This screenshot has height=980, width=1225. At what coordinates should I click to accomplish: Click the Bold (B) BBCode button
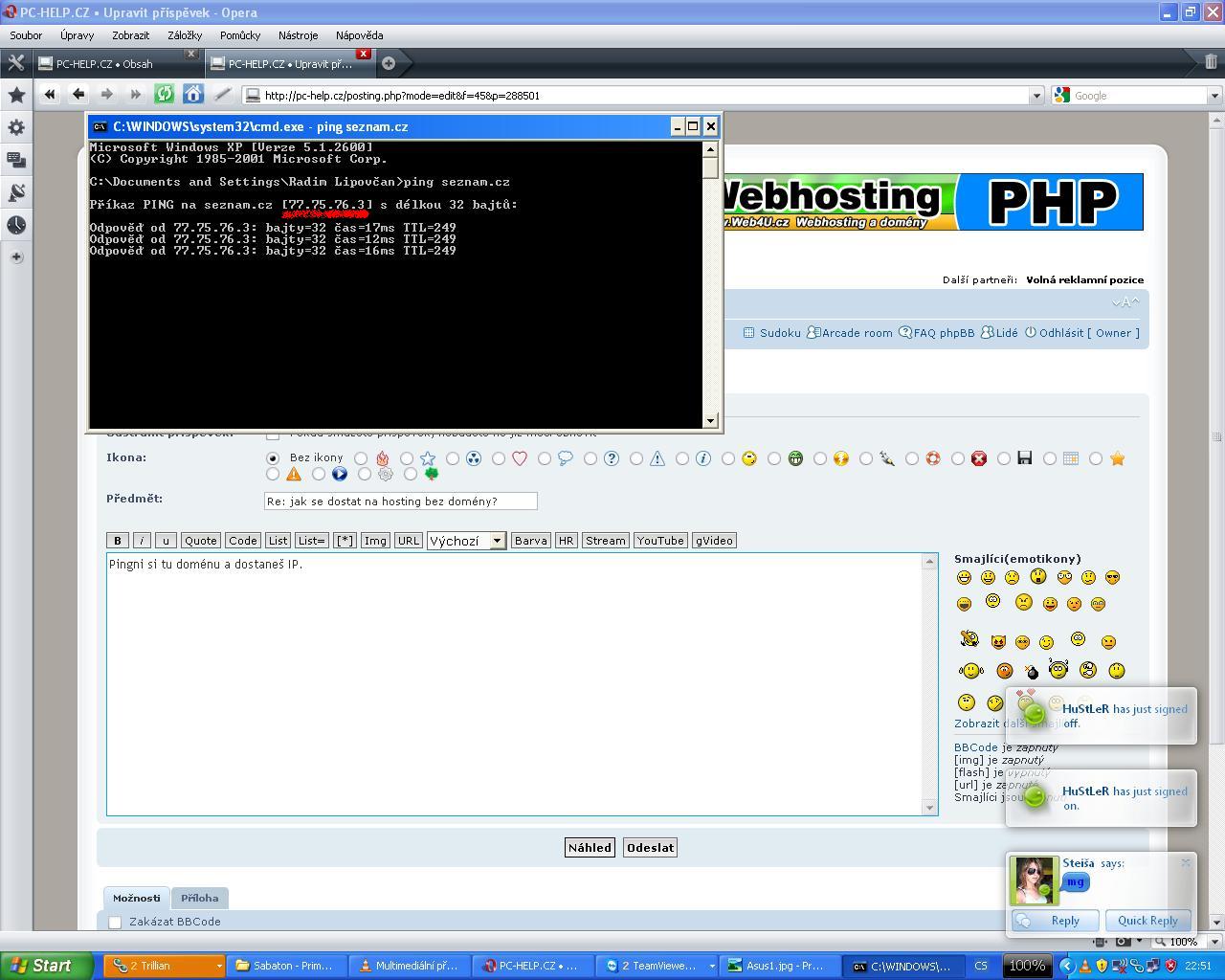pyautogui.click(x=117, y=541)
